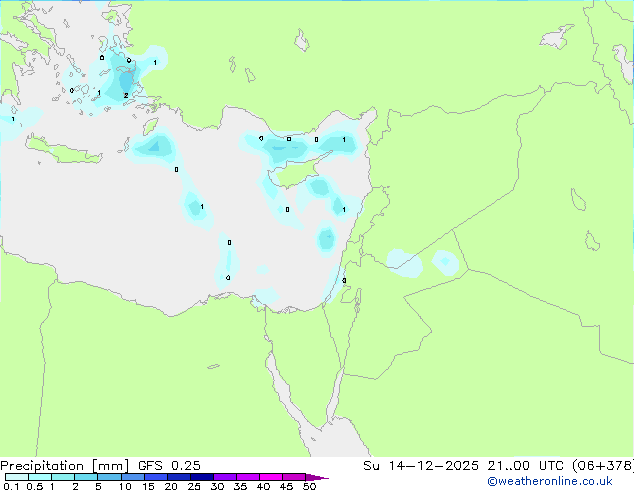Click the '21..00 UTC' time text
634x490 pixels.
point(525,466)
